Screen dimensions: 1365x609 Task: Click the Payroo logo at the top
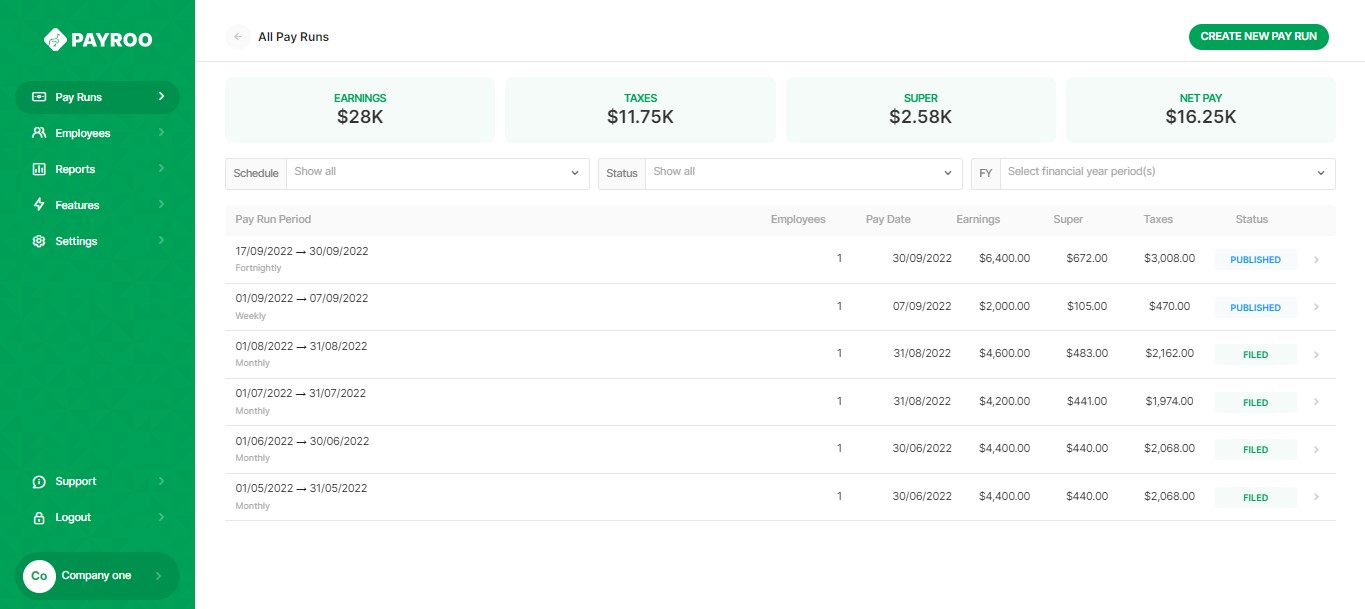pyautogui.click(x=99, y=39)
